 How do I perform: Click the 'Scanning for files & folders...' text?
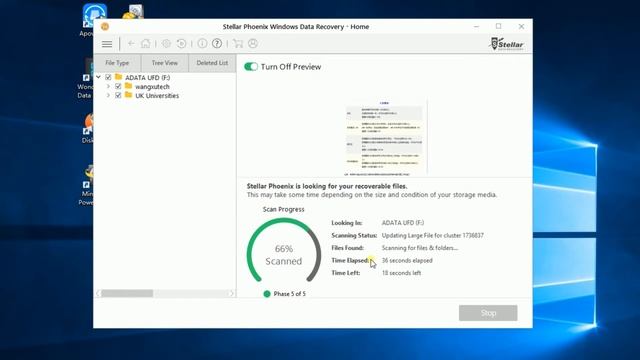click(x=420, y=248)
